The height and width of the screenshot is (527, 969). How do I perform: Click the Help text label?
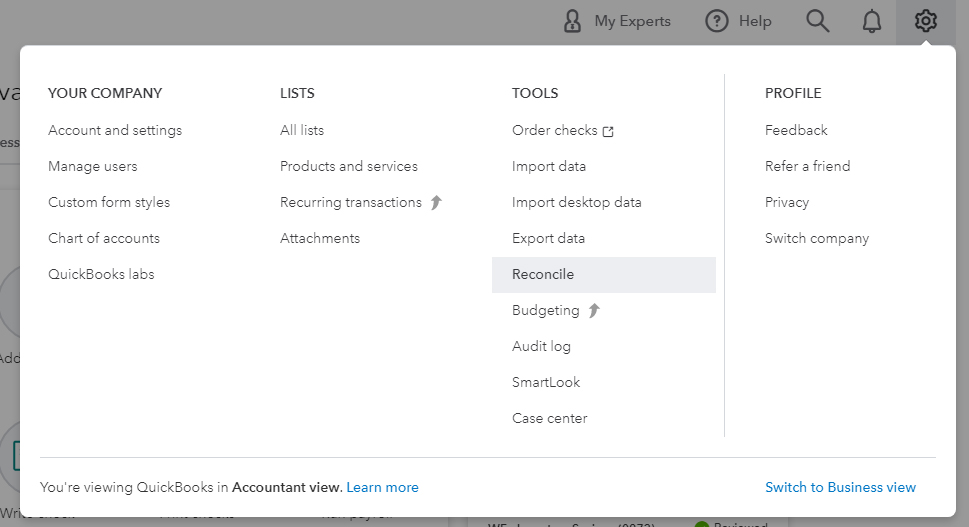(755, 21)
